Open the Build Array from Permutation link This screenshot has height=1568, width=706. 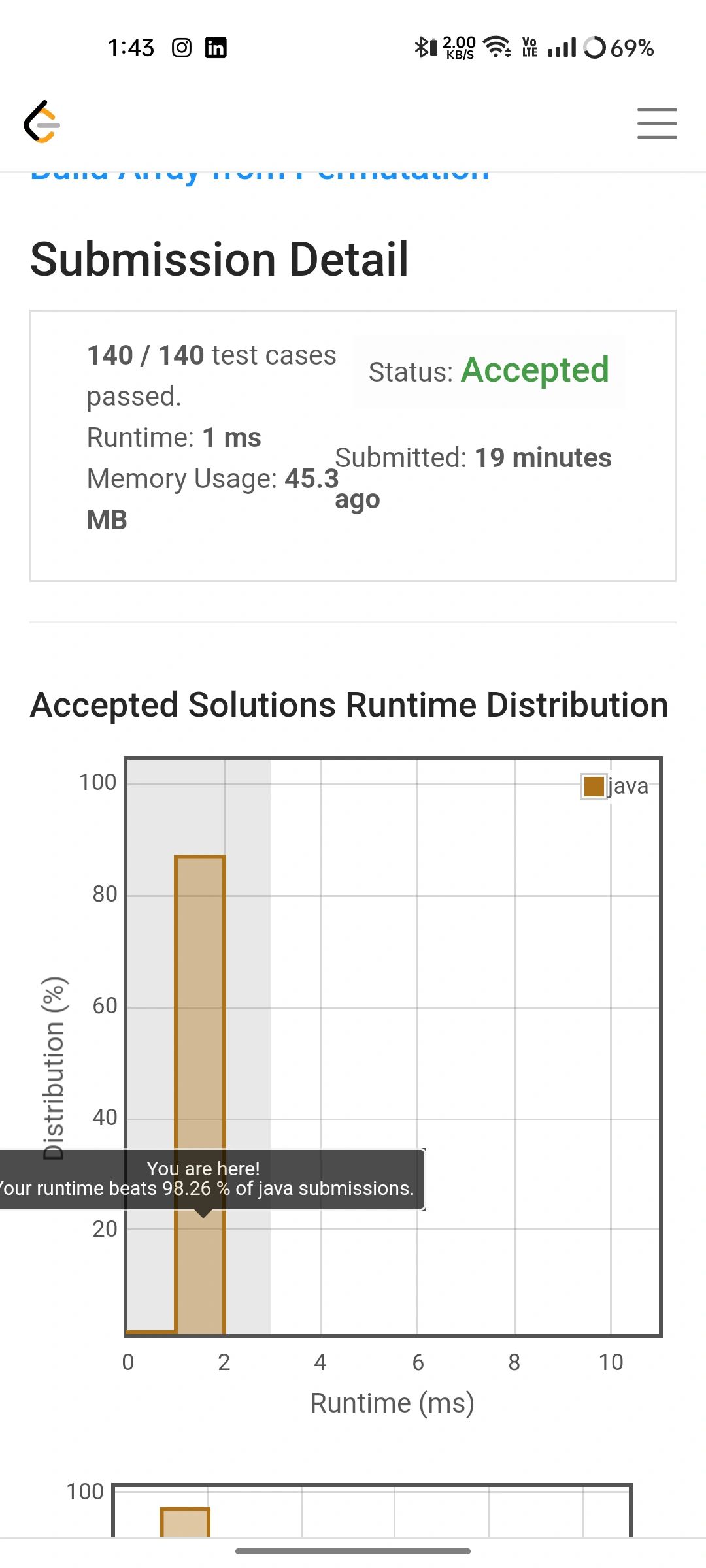[260, 174]
